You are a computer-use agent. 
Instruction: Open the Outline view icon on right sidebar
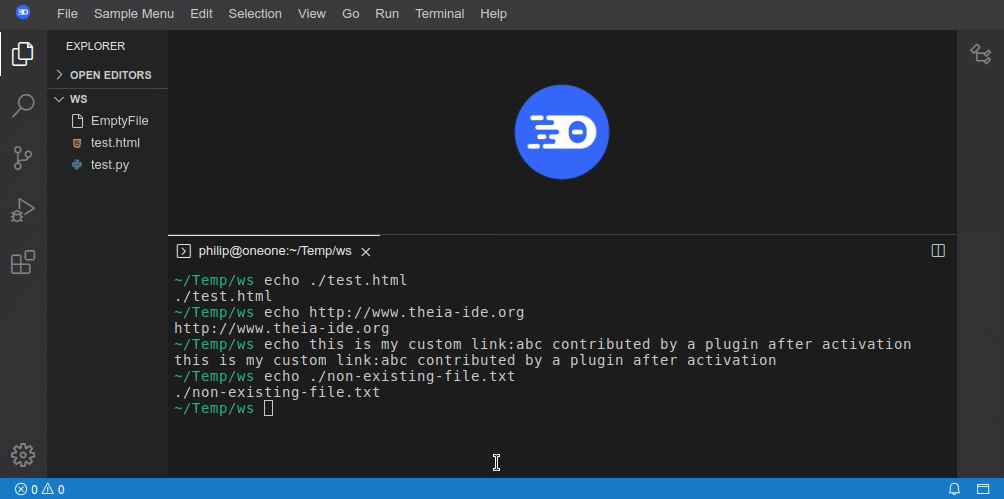point(980,54)
